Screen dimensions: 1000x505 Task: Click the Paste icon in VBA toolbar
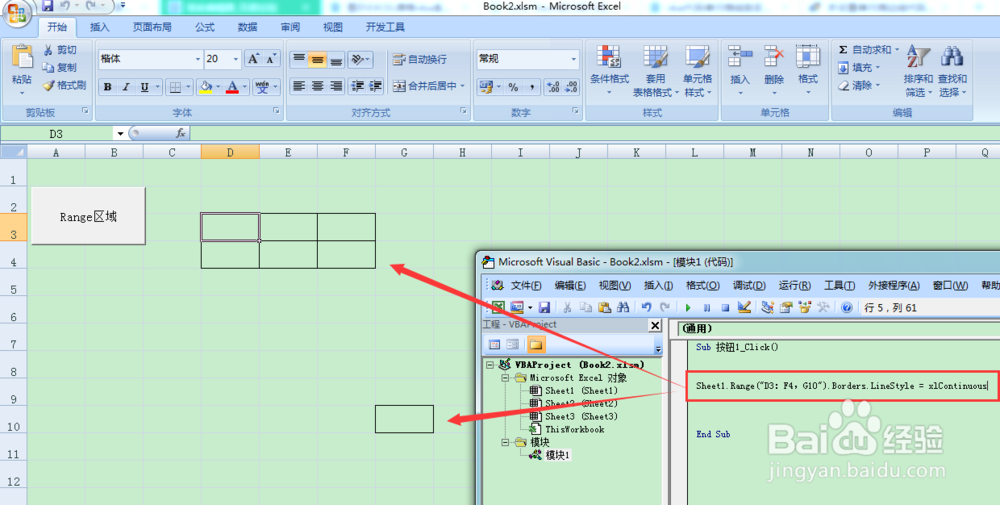pos(604,307)
